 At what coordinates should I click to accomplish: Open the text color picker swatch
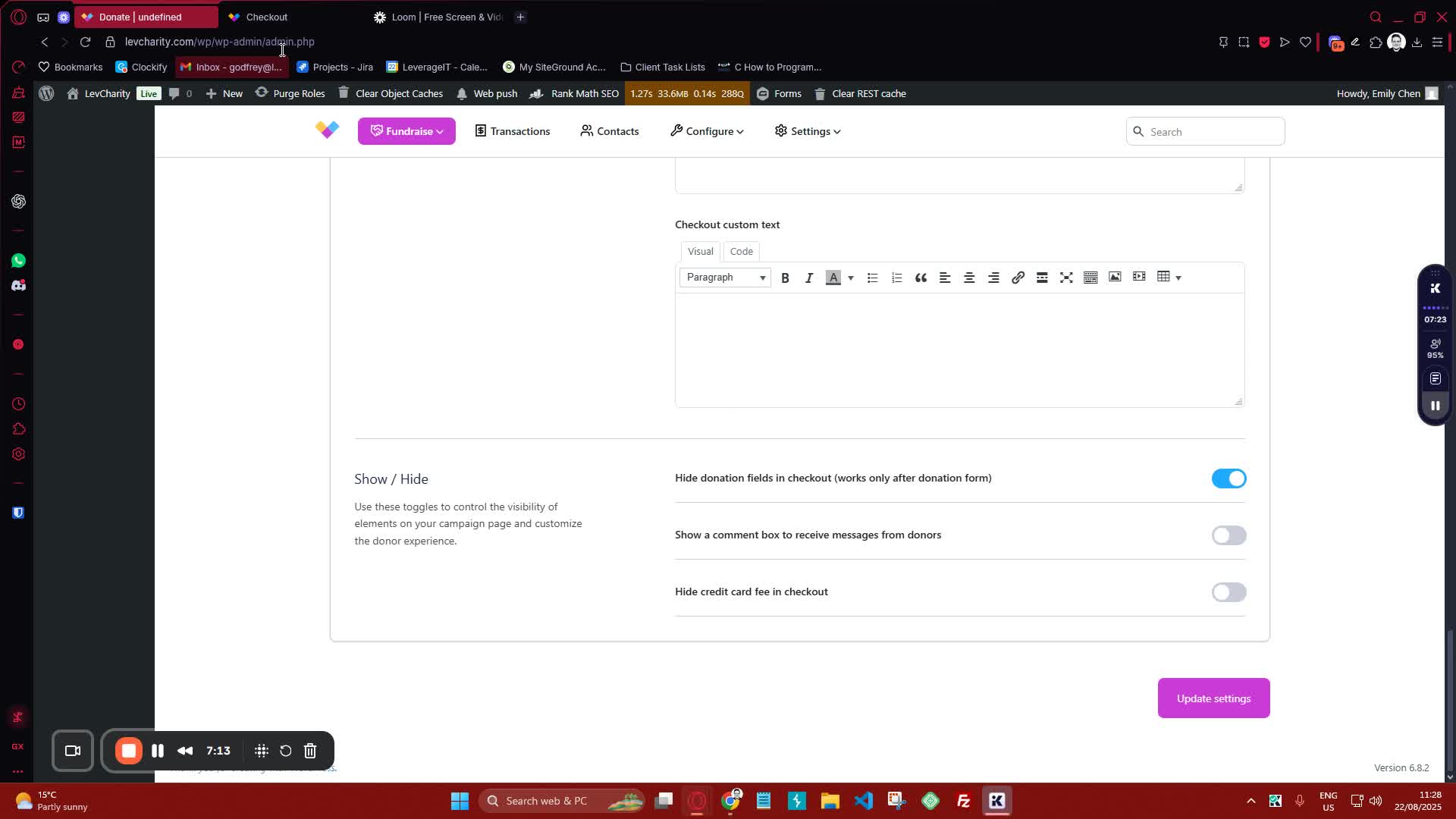833,278
